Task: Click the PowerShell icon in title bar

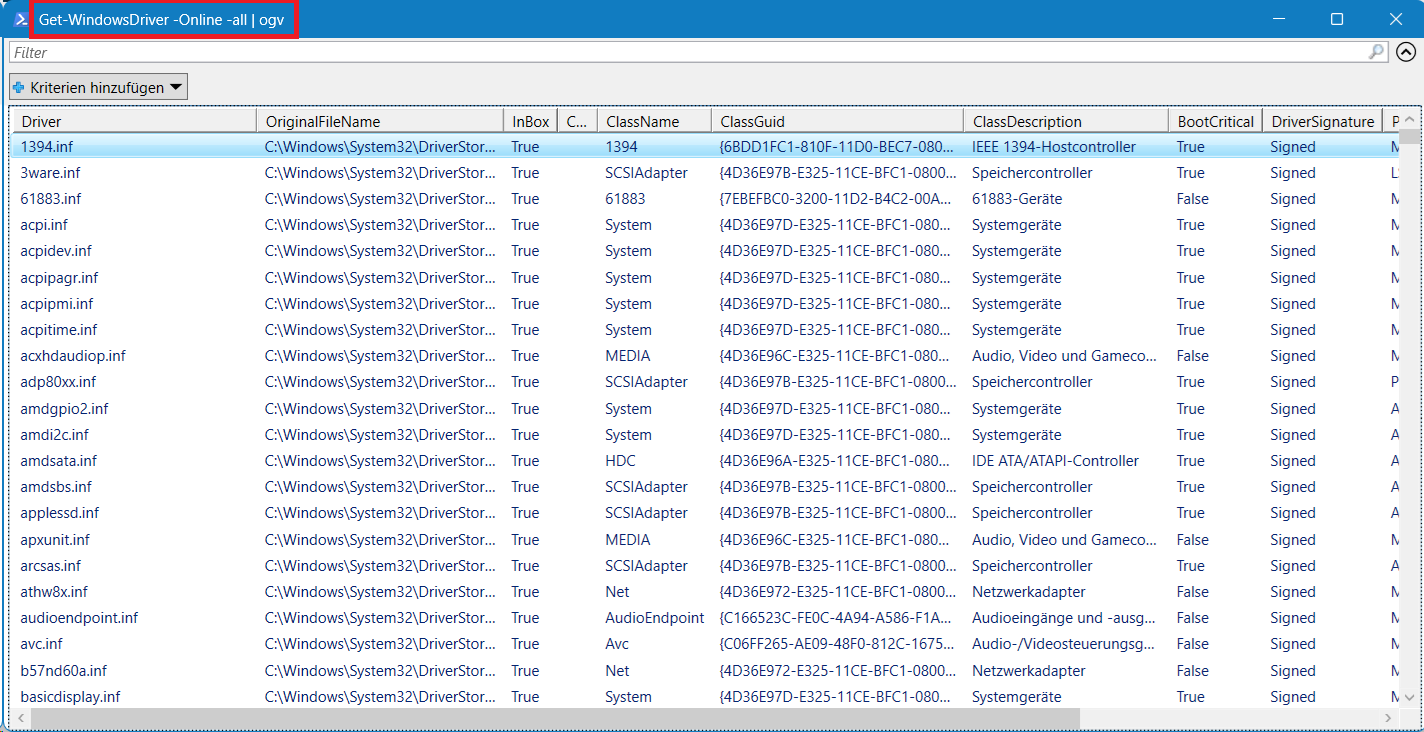Action: click(21, 19)
